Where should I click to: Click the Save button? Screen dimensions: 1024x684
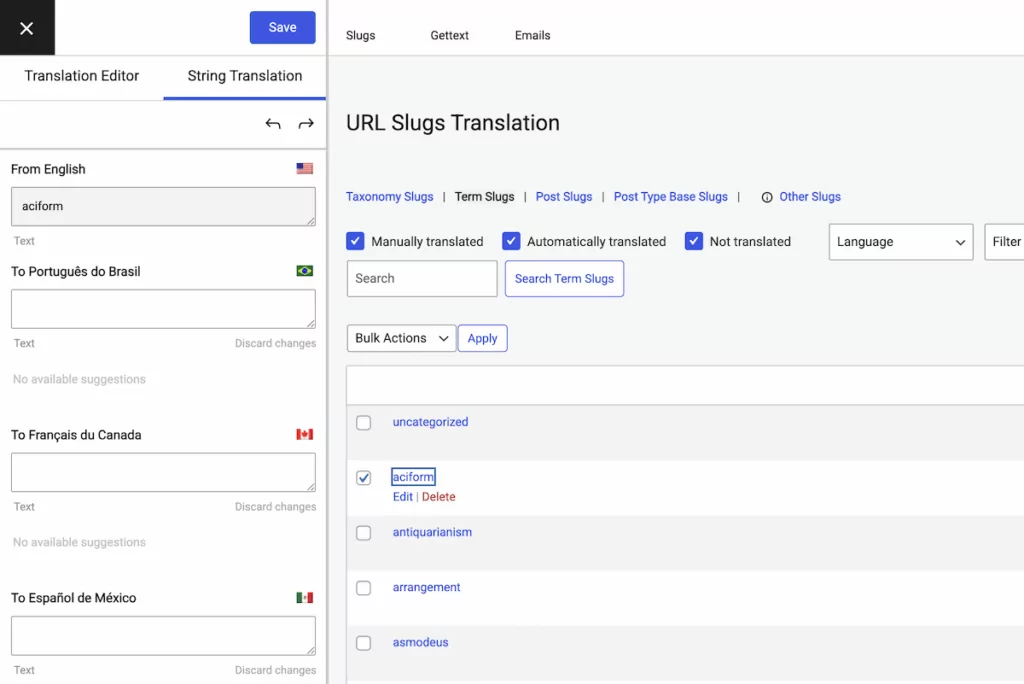[x=282, y=27]
